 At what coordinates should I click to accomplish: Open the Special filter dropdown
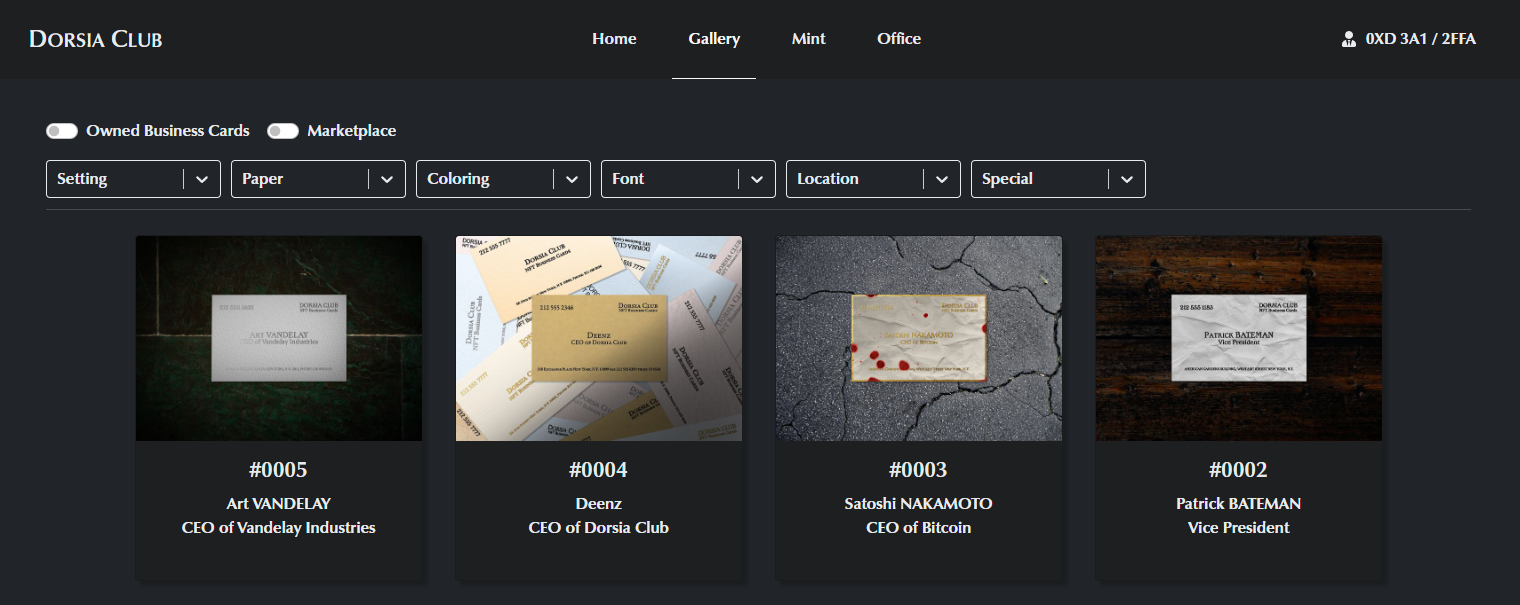[x=1058, y=179]
